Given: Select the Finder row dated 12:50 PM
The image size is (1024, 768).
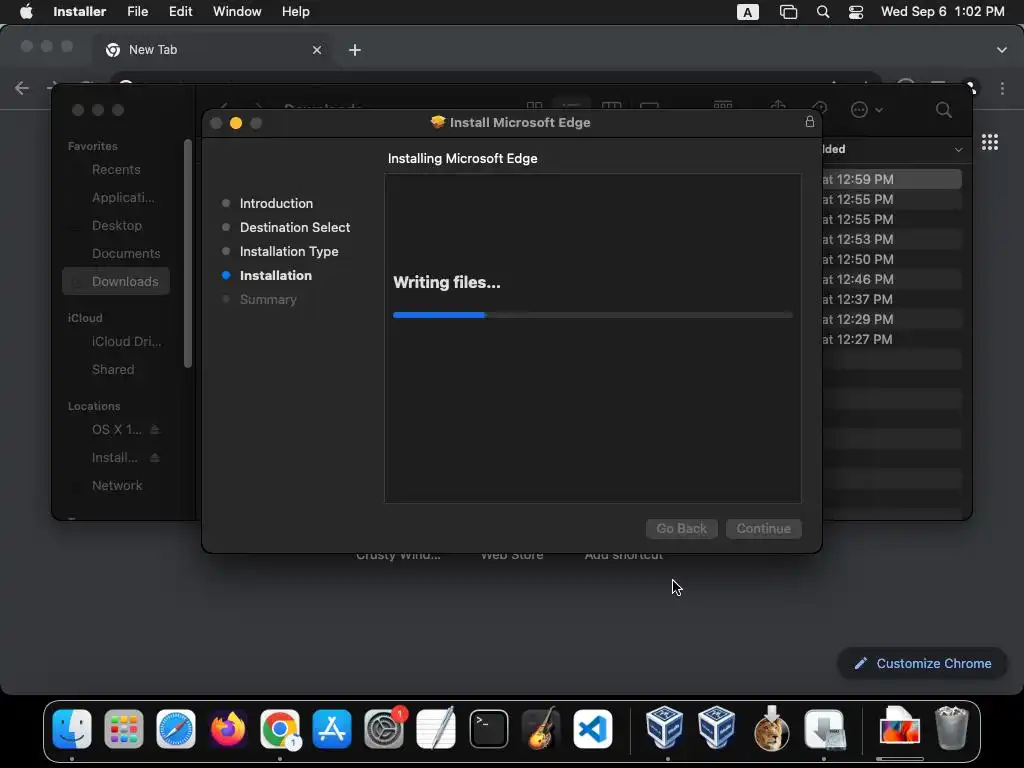Looking at the screenshot, I should click(x=891, y=259).
